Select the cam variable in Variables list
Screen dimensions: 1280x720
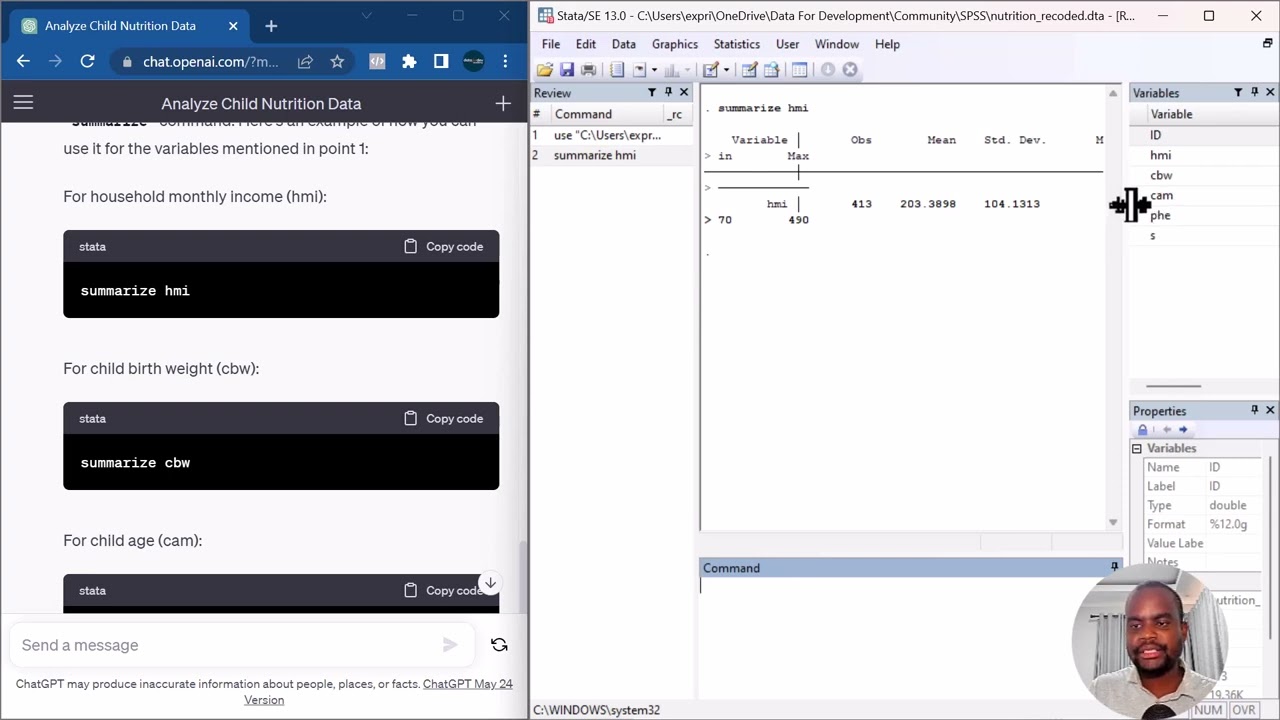pyautogui.click(x=1204, y=195)
